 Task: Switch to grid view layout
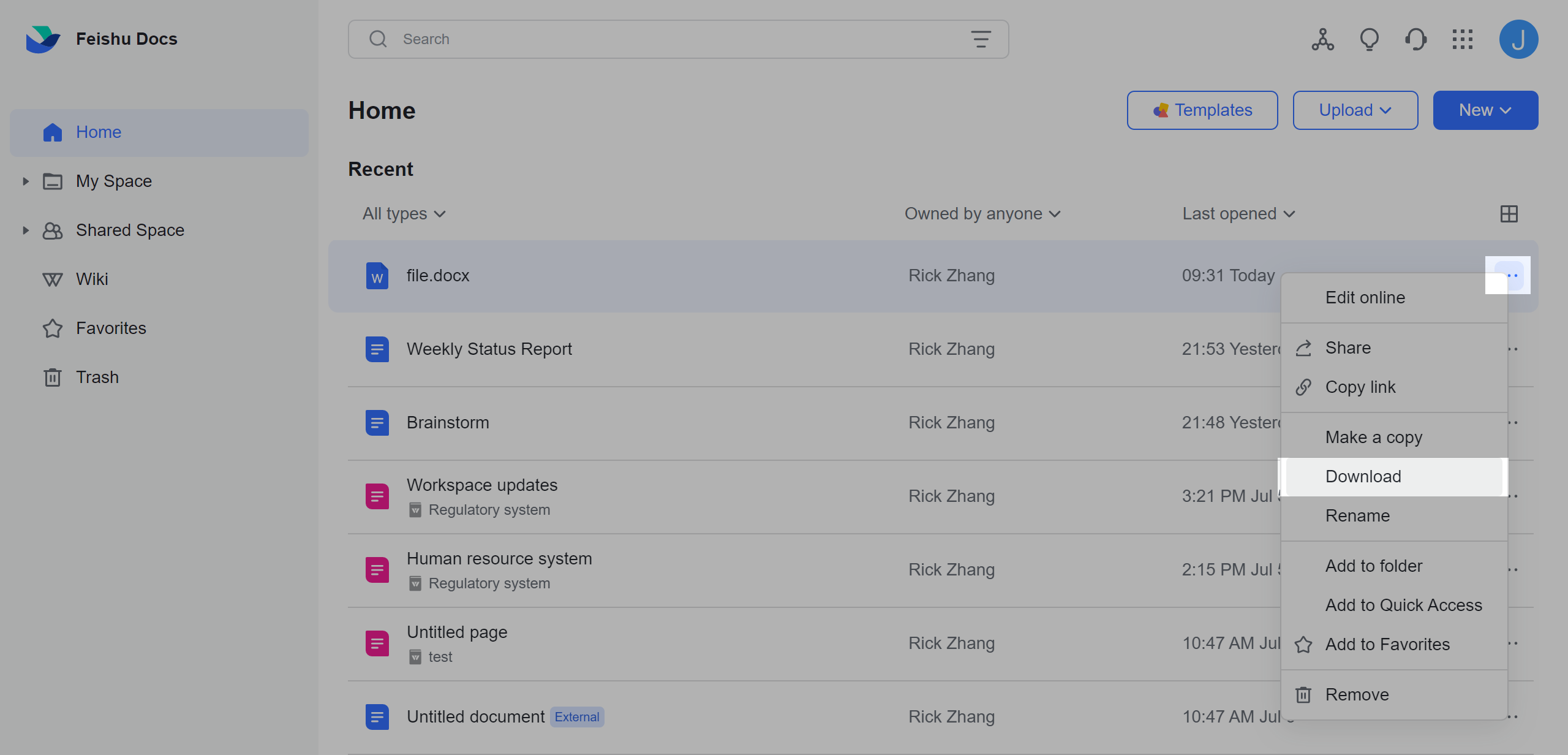point(1509,213)
